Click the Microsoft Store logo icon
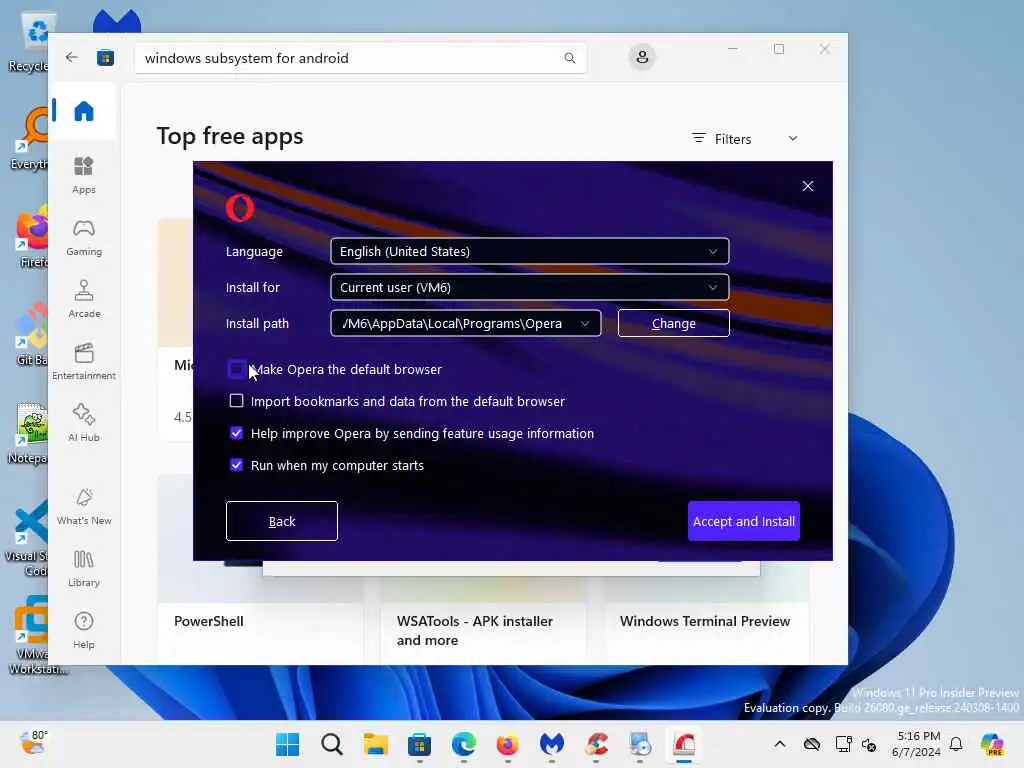1024x768 pixels. point(105,58)
